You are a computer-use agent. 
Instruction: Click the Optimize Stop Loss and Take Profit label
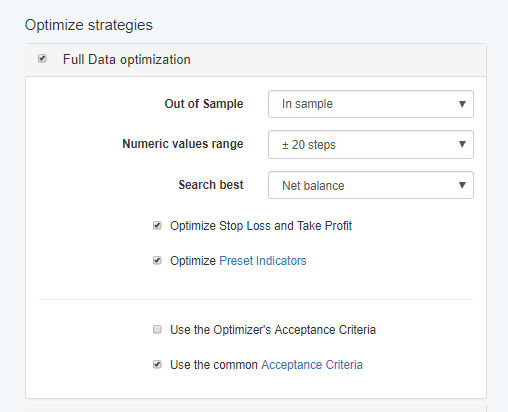[x=261, y=226]
